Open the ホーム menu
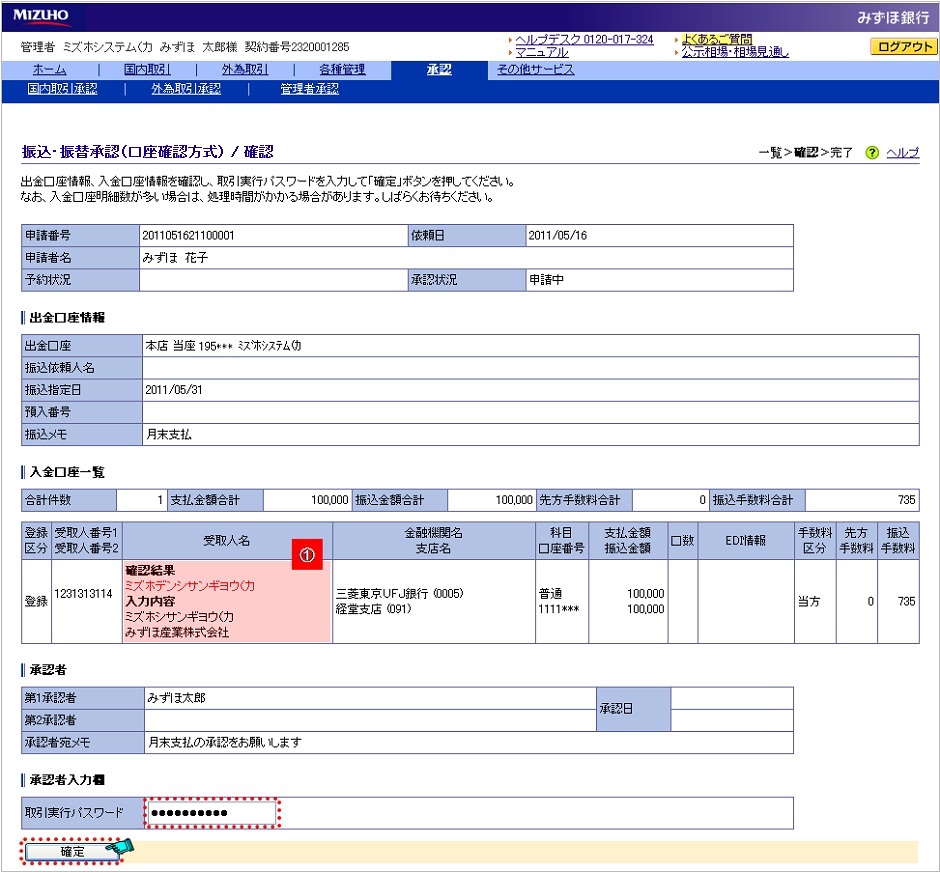Viewport: 940px width, 872px height. [49, 70]
